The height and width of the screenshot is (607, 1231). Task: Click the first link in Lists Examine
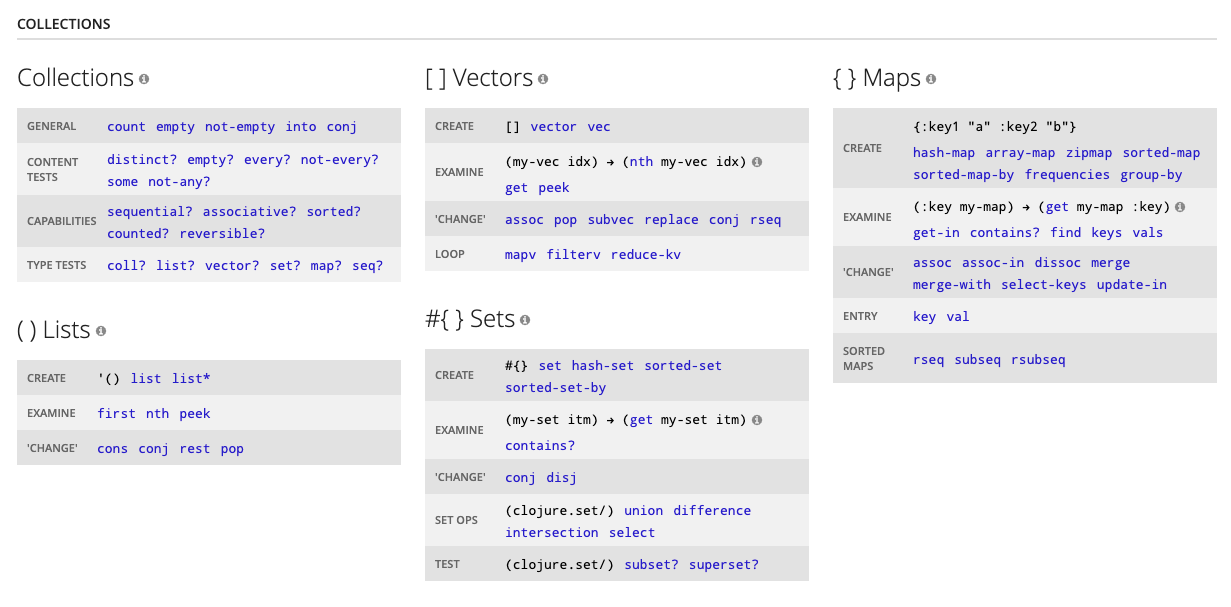click(116, 414)
